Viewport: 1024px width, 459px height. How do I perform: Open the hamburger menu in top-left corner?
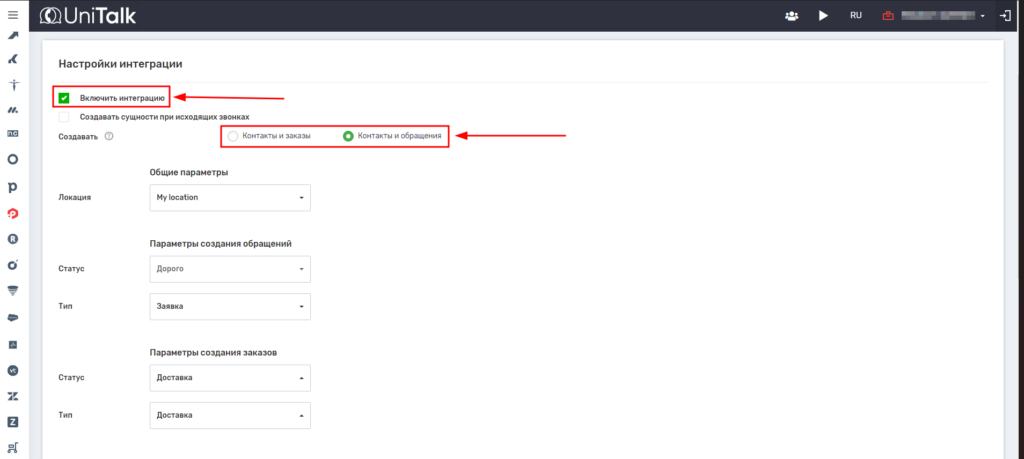pyautogui.click(x=13, y=15)
